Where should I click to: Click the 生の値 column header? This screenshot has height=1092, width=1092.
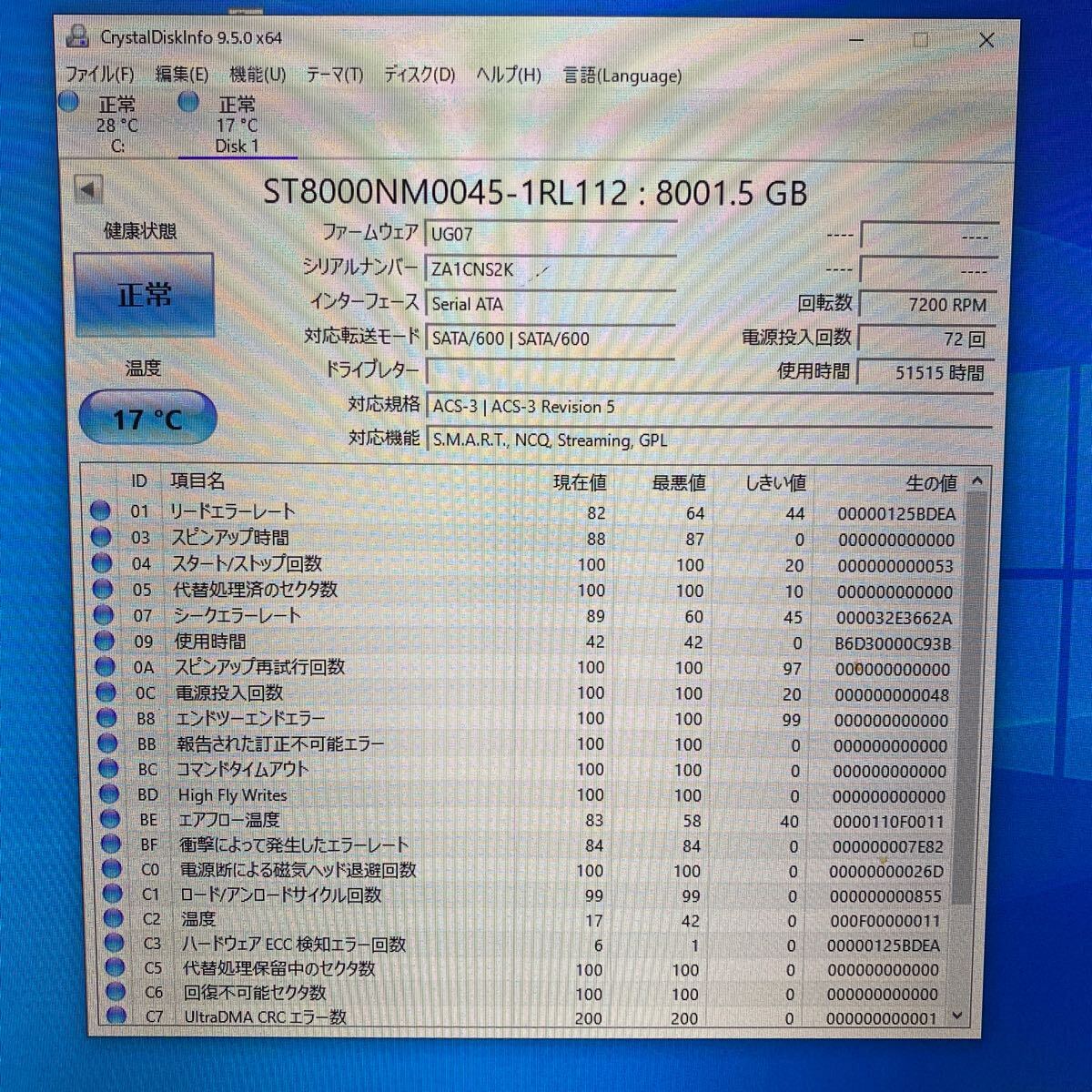coord(931,483)
